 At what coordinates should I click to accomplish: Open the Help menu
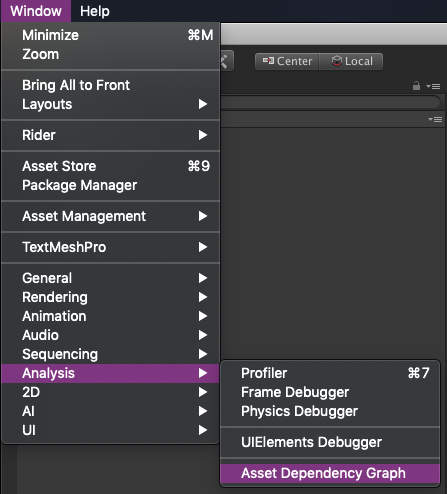coord(95,11)
